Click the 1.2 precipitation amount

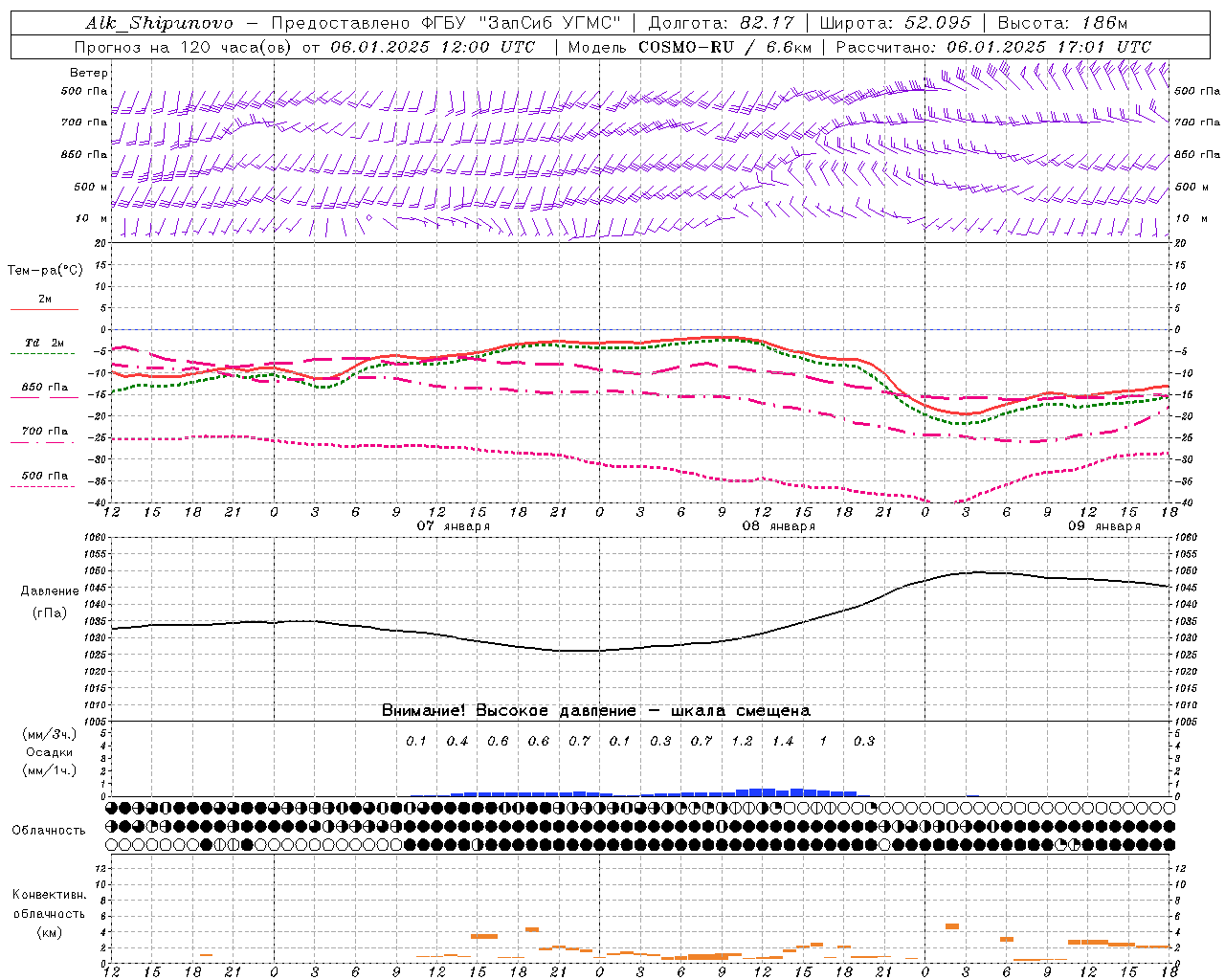742,741
